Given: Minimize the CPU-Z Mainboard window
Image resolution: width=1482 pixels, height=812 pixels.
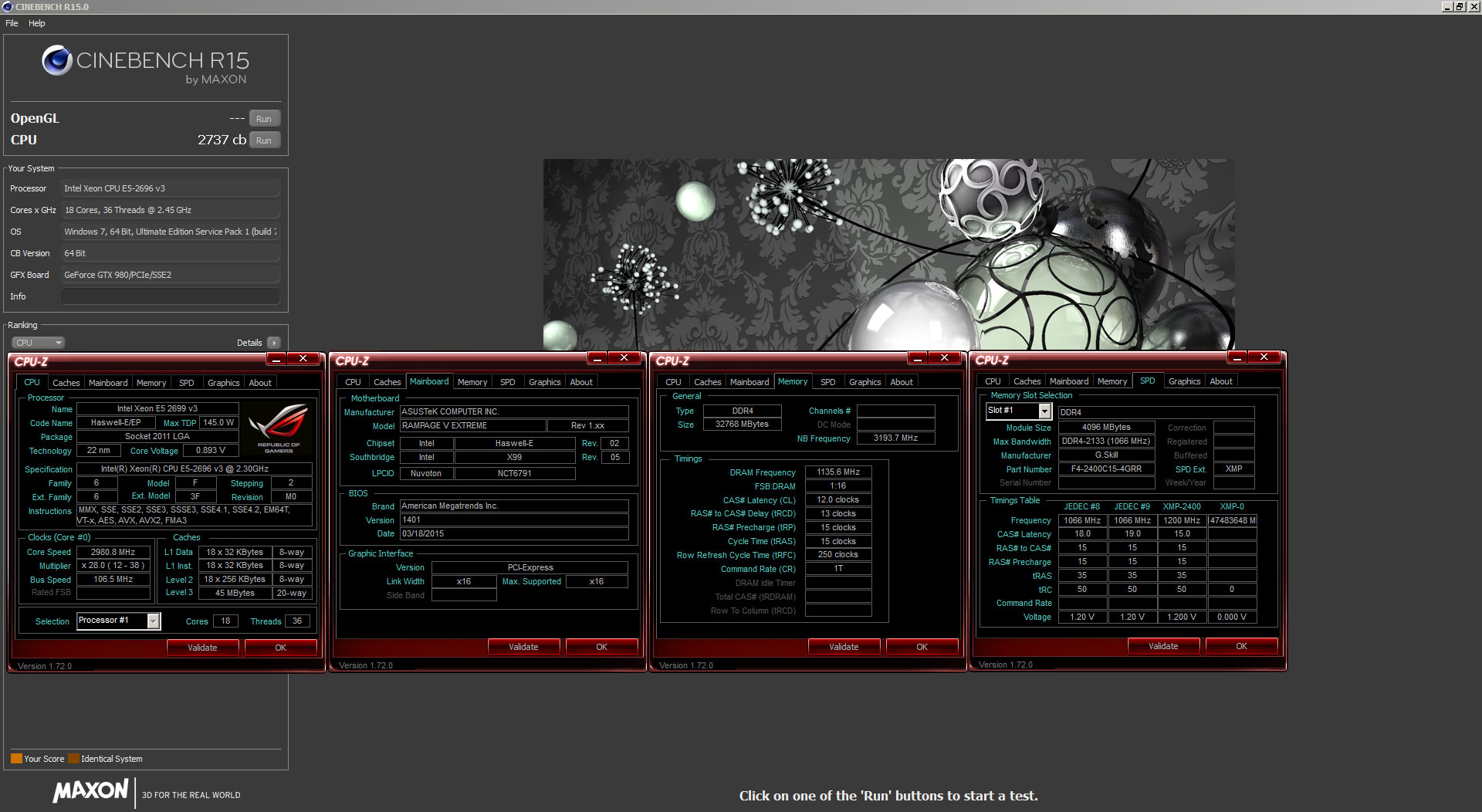Looking at the screenshot, I should 597,357.
